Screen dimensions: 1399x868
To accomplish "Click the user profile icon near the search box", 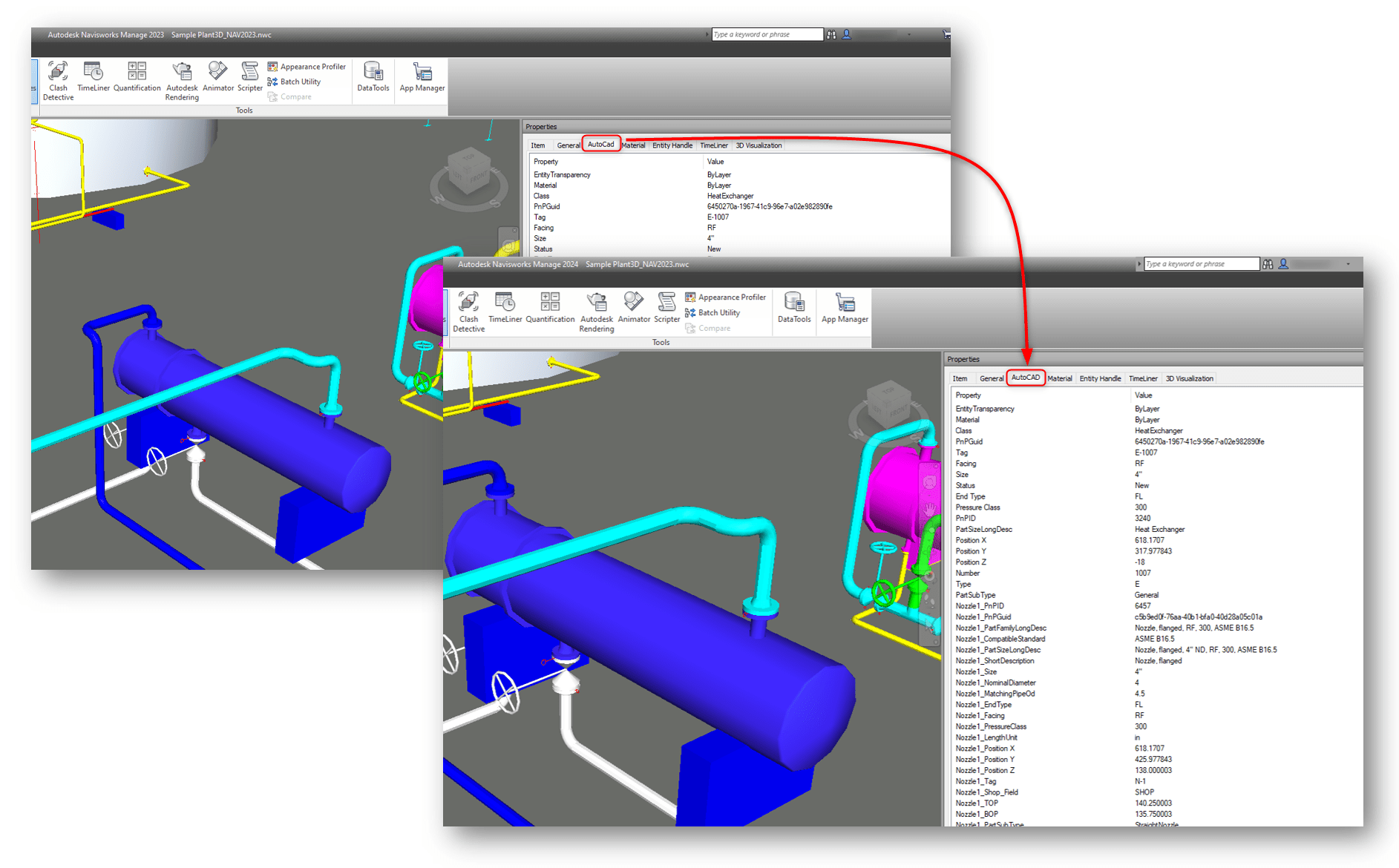I will [x=1284, y=263].
